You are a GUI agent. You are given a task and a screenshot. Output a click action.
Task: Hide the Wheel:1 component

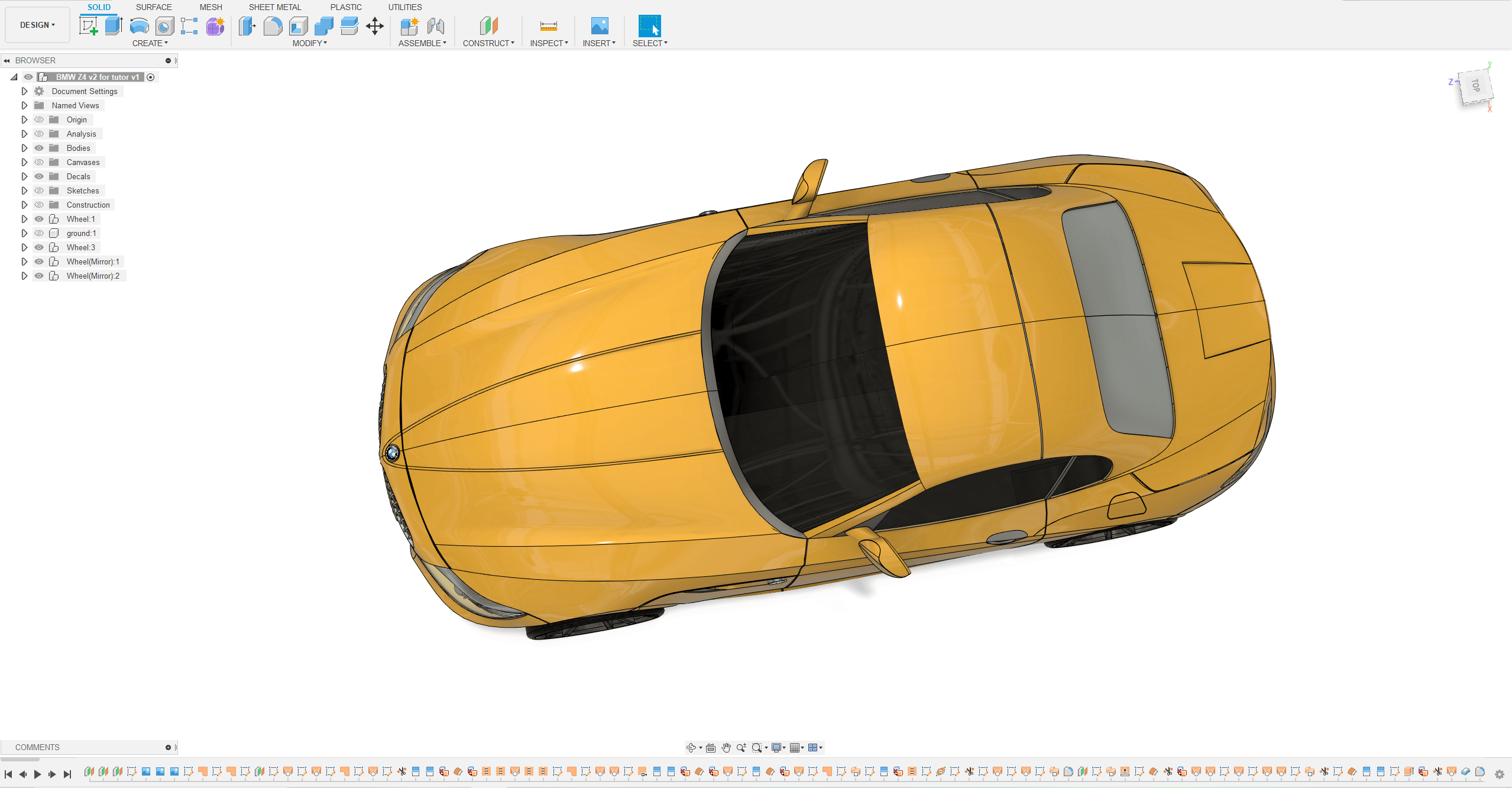(39, 219)
